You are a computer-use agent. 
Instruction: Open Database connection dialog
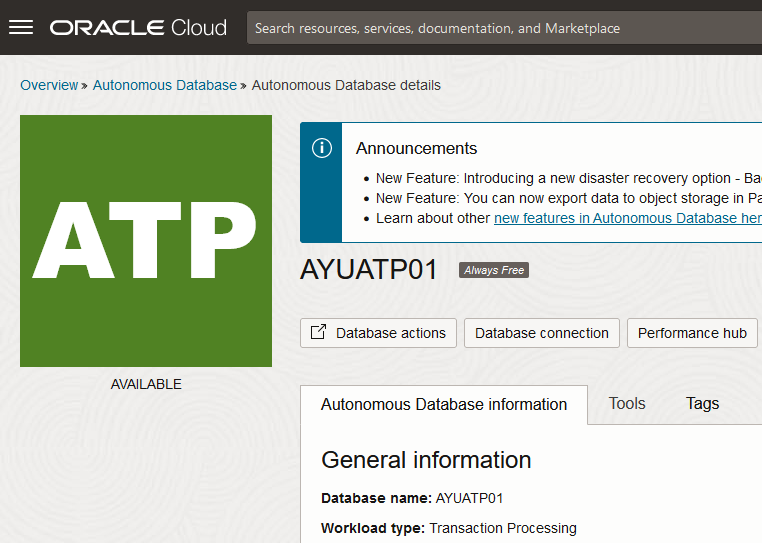click(x=542, y=333)
